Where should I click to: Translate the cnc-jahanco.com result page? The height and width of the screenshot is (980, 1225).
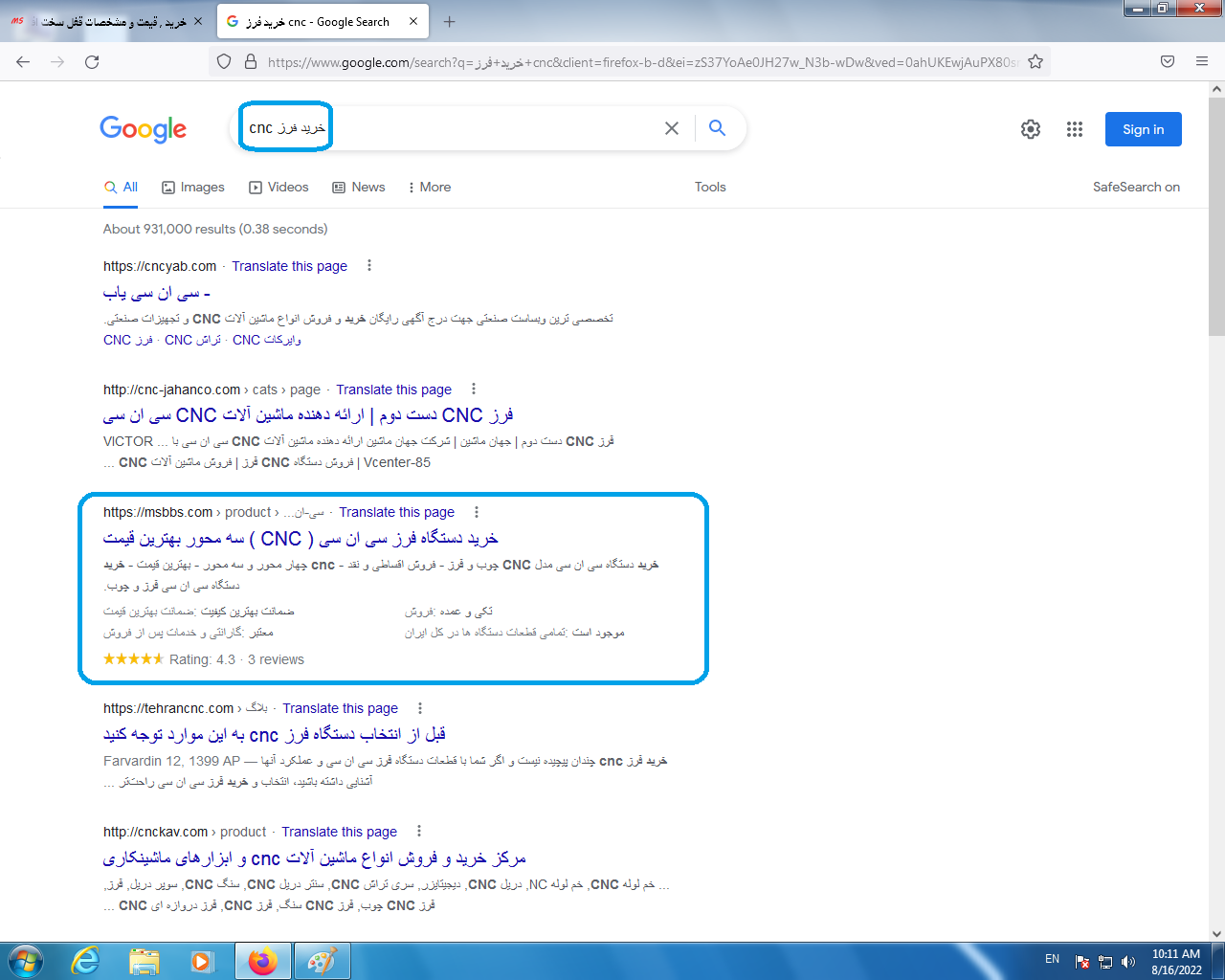[393, 390]
